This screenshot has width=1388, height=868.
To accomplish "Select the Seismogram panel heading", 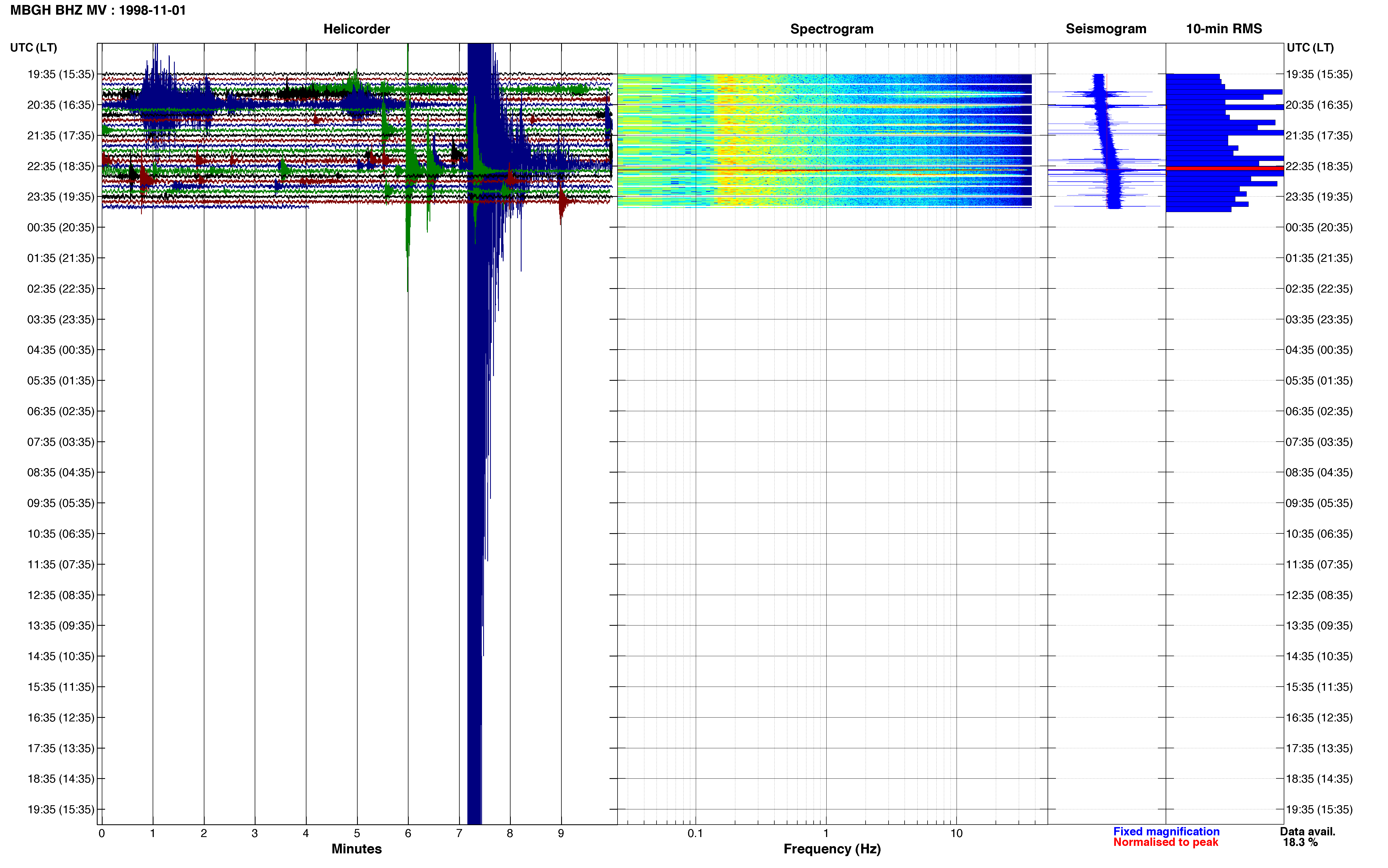I will 1106,29.
